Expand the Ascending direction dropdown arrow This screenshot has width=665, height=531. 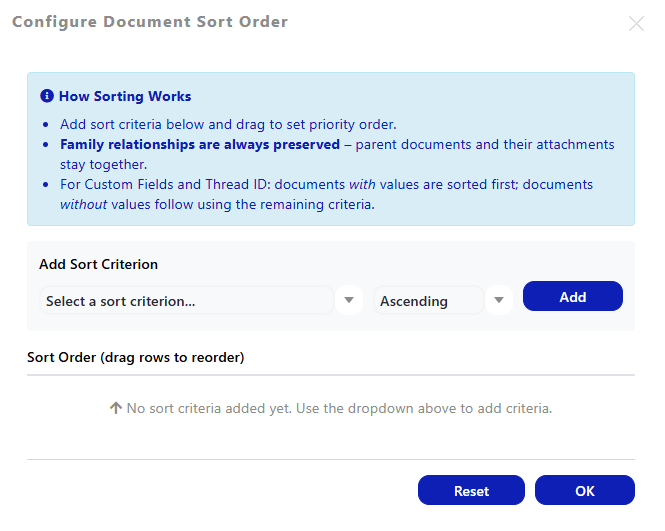pyautogui.click(x=499, y=300)
